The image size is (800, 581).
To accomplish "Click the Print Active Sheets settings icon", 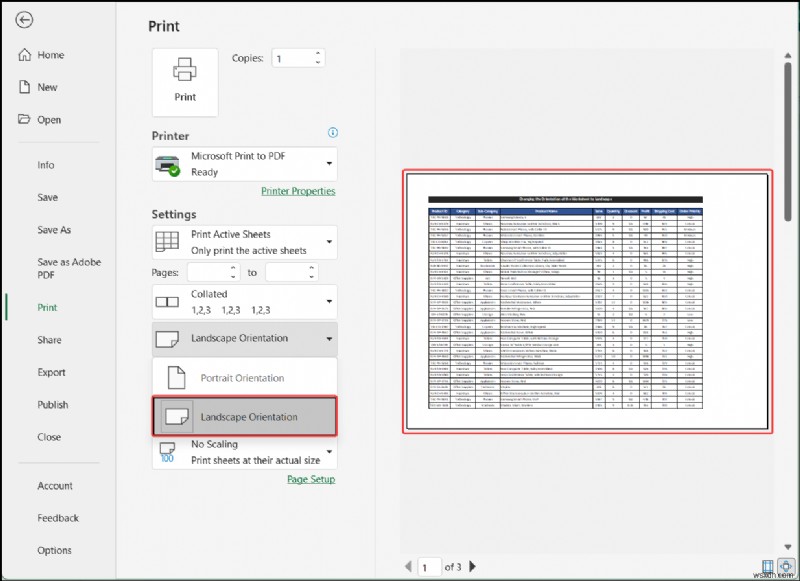I will 167,241.
